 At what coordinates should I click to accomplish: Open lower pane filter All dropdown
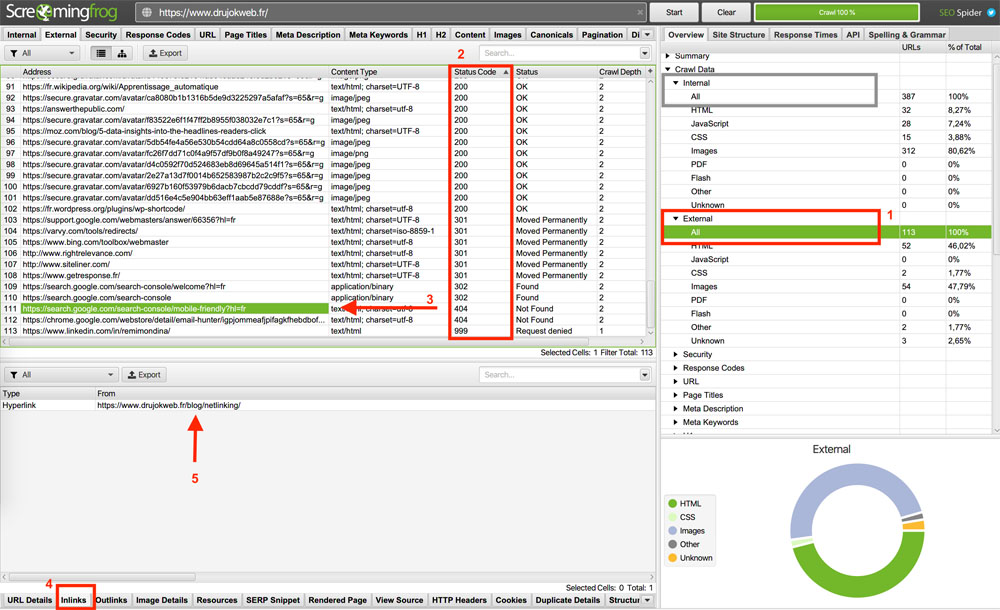[61, 375]
